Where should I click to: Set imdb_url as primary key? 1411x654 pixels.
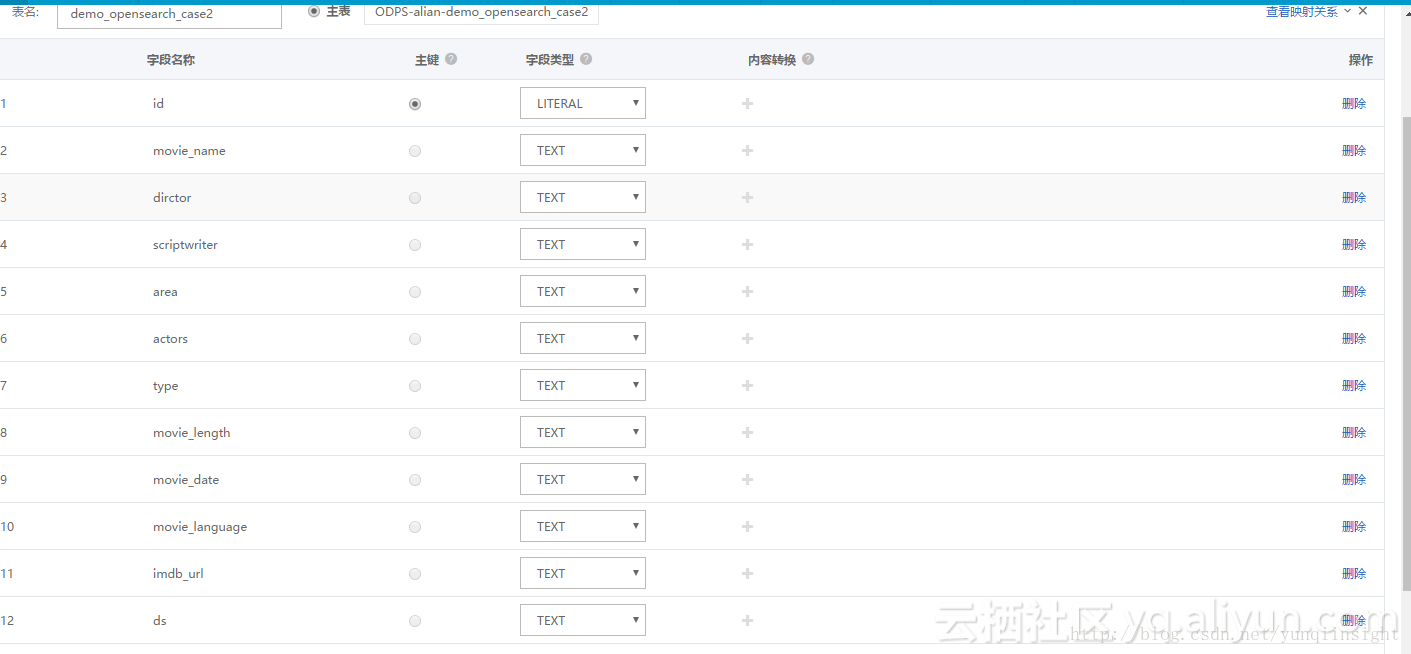tap(415, 574)
